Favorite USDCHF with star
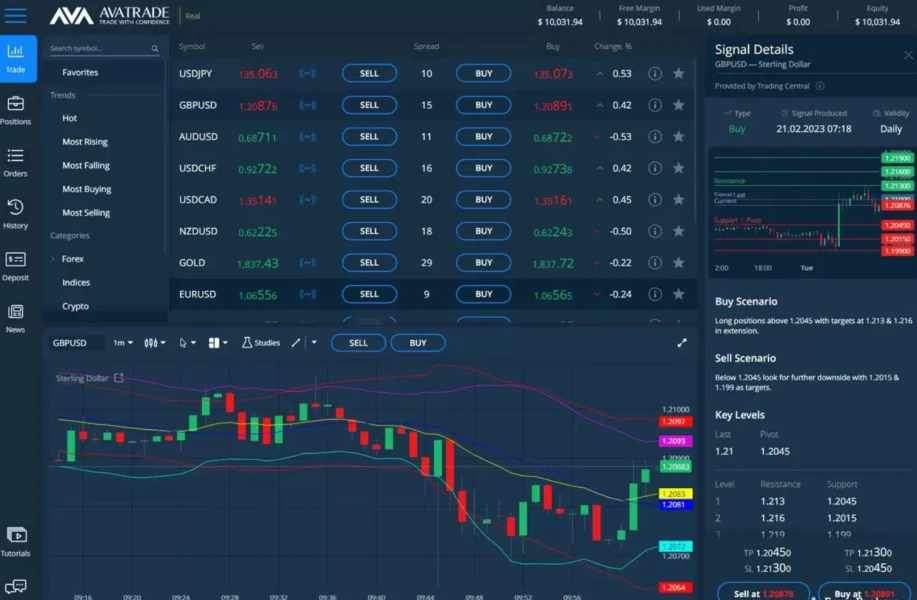917x600 pixels. (x=678, y=168)
